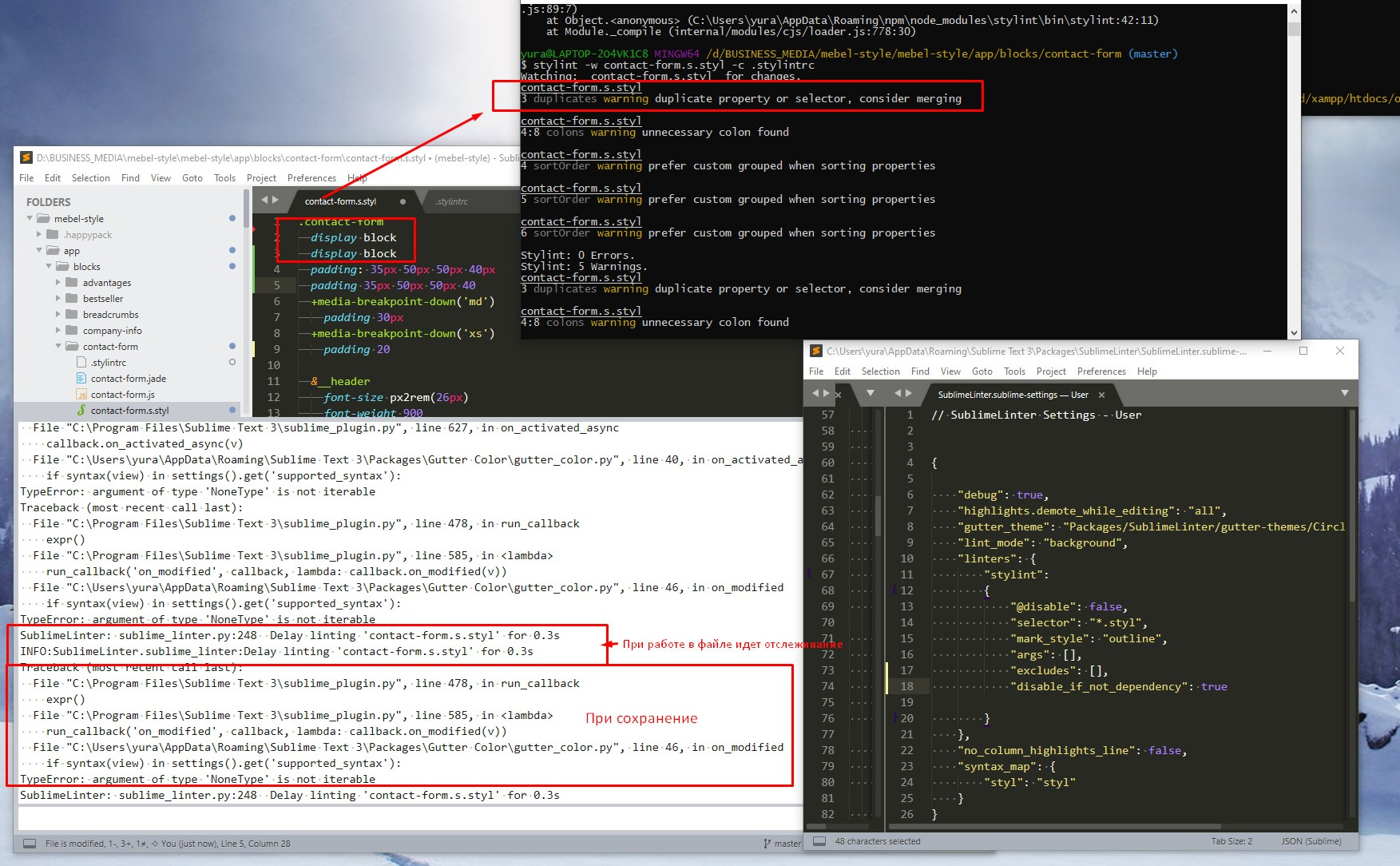1400x866 pixels.
Task: Click the contact-form.jade file icon
Action: pyautogui.click(x=81, y=378)
